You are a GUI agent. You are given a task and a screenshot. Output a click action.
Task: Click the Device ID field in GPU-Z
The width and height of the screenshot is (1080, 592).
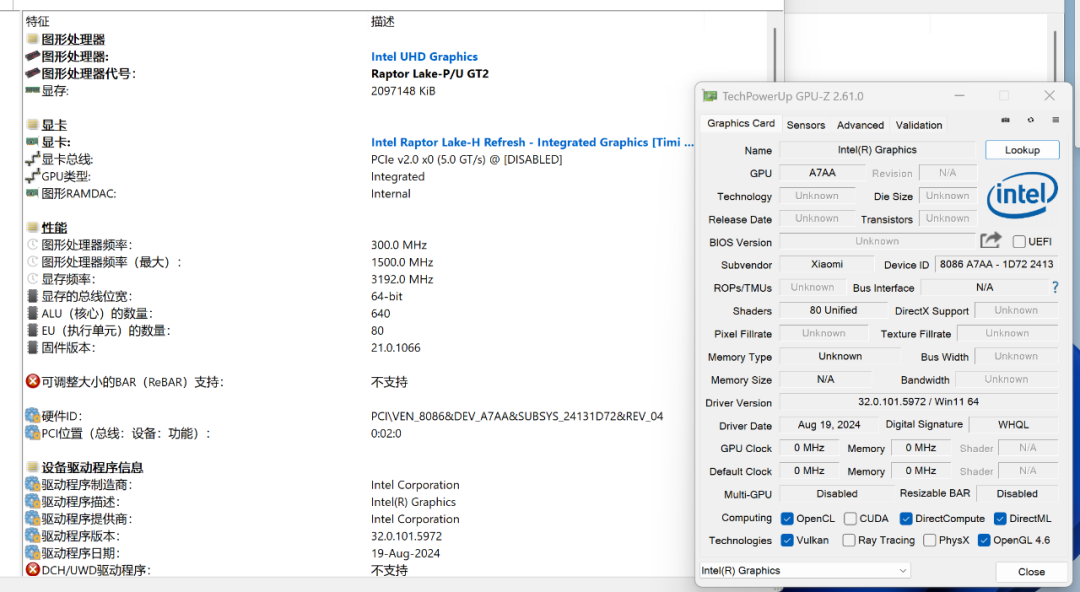tap(997, 265)
